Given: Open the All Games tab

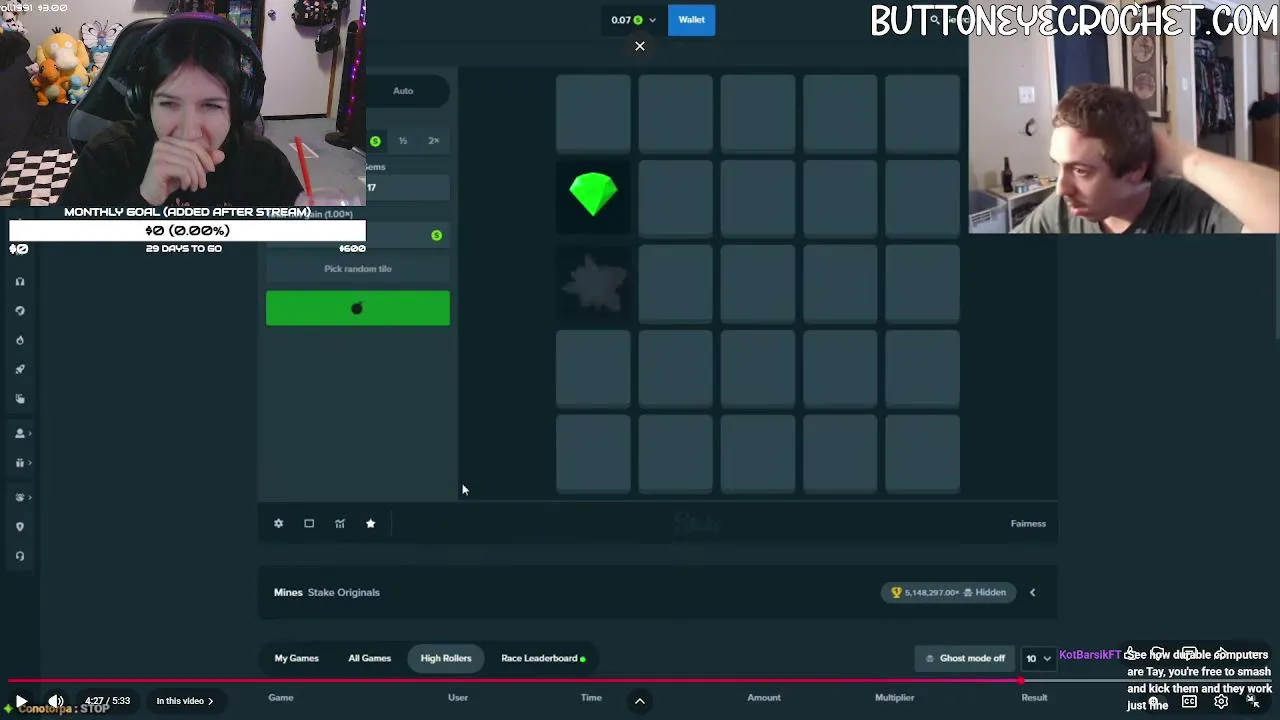Looking at the screenshot, I should pos(369,659).
